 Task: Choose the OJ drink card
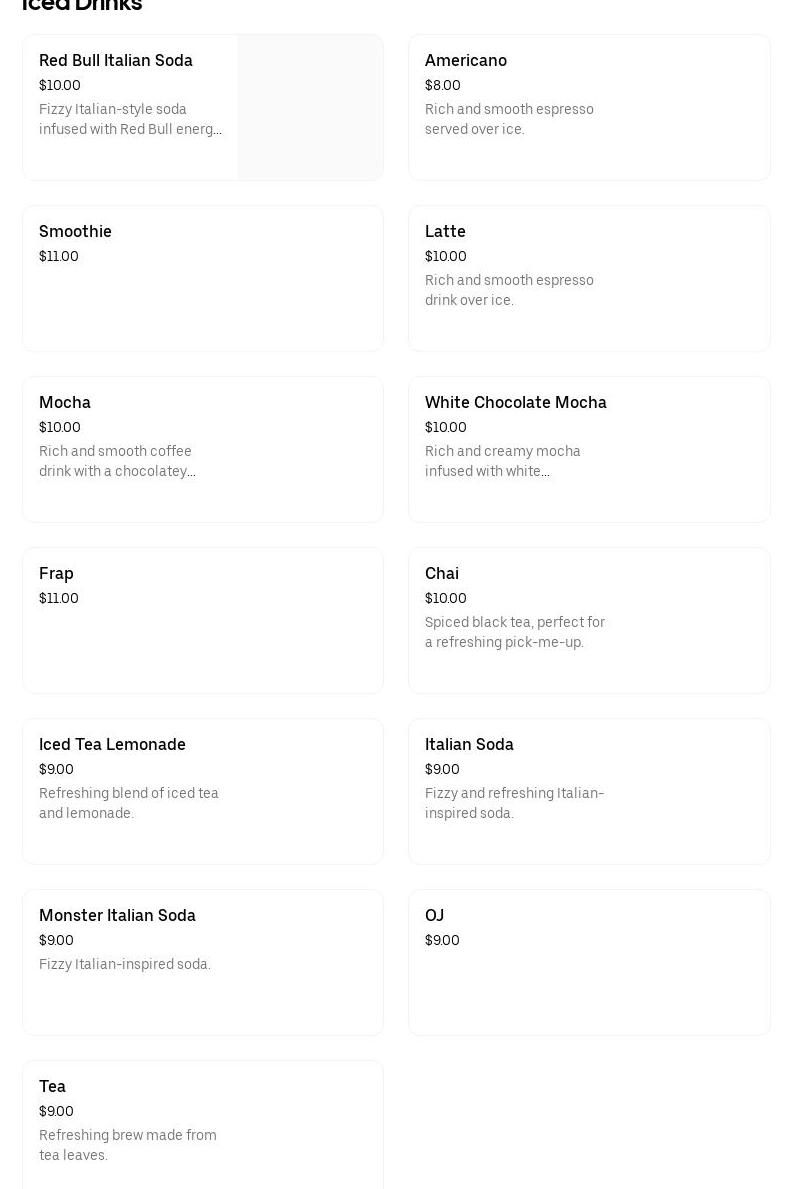(589, 962)
